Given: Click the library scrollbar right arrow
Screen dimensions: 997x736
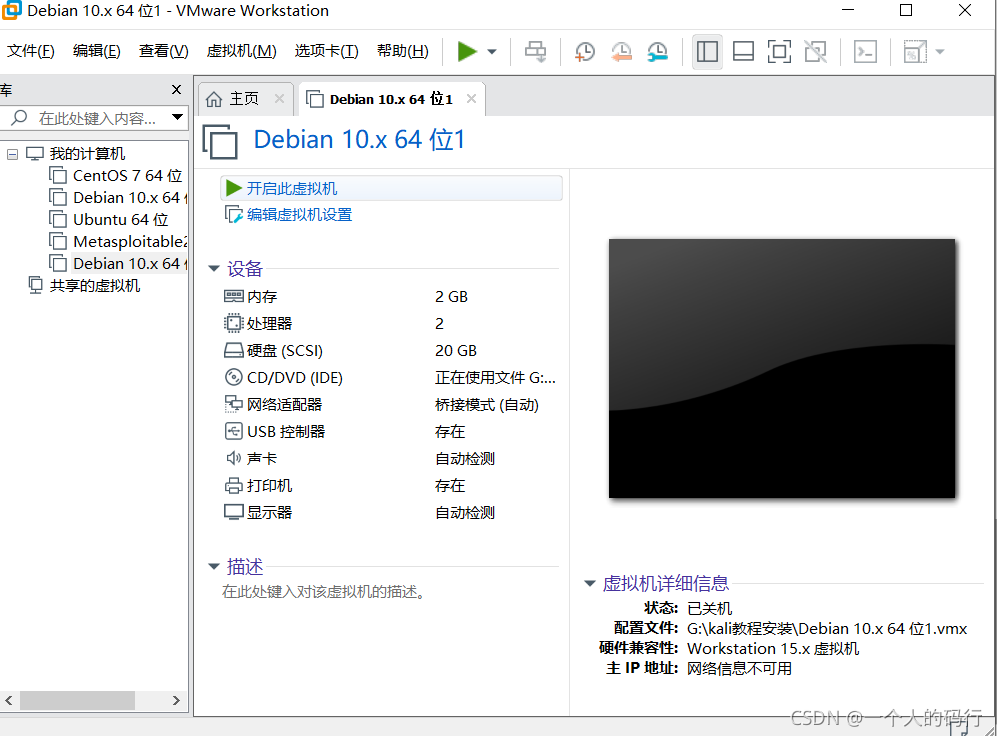Looking at the screenshot, I should point(176,700).
